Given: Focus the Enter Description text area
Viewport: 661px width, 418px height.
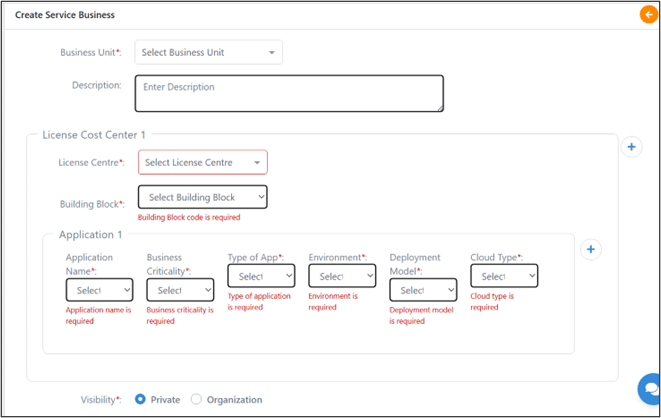Looking at the screenshot, I should pyautogui.click(x=289, y=94).
